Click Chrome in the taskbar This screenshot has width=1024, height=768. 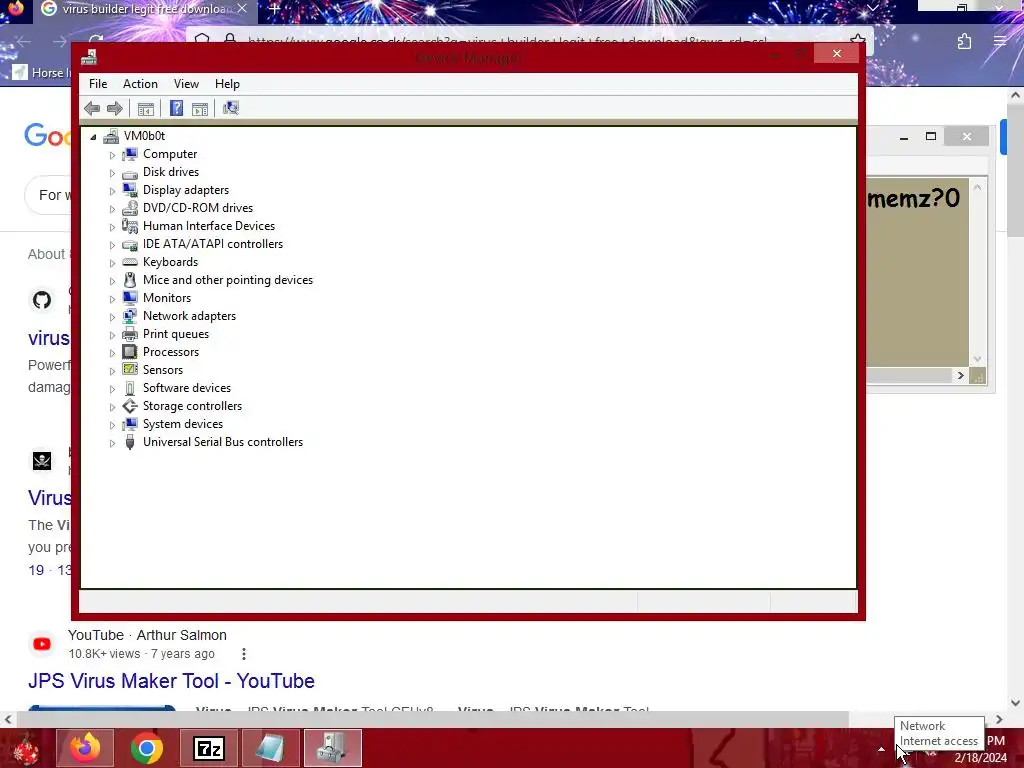(x=146, y=748)
